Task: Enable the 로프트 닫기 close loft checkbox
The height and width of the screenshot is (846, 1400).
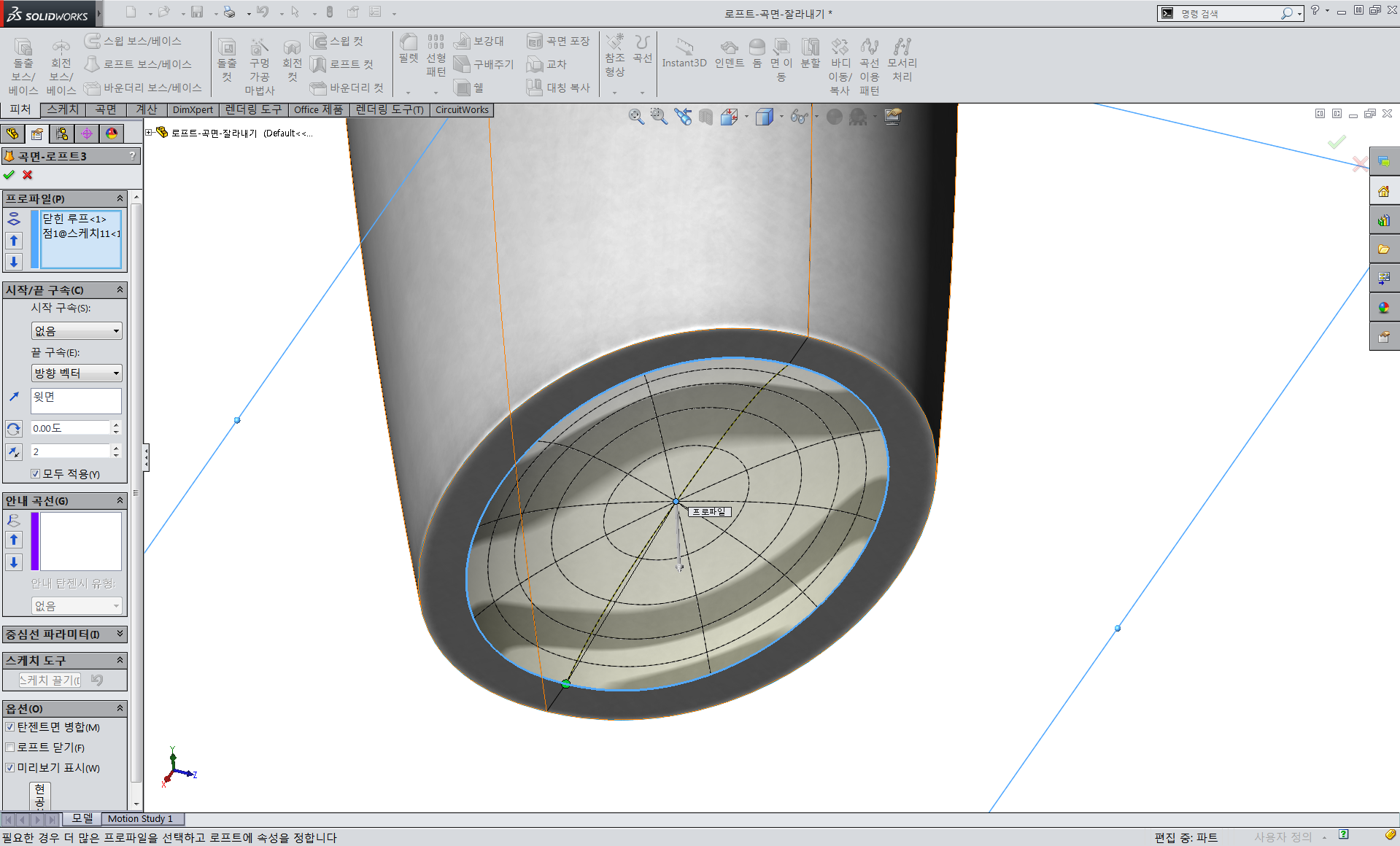Action: [x=10, y=748]
